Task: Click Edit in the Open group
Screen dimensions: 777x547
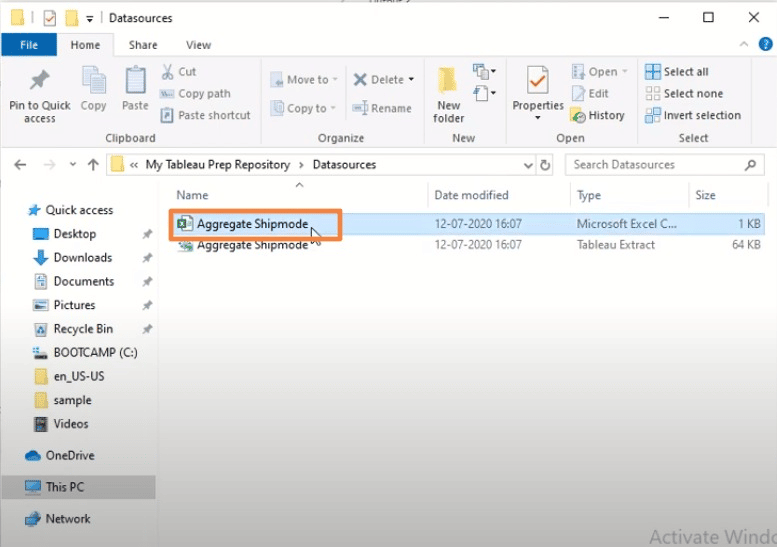Action: coord(590,94)
